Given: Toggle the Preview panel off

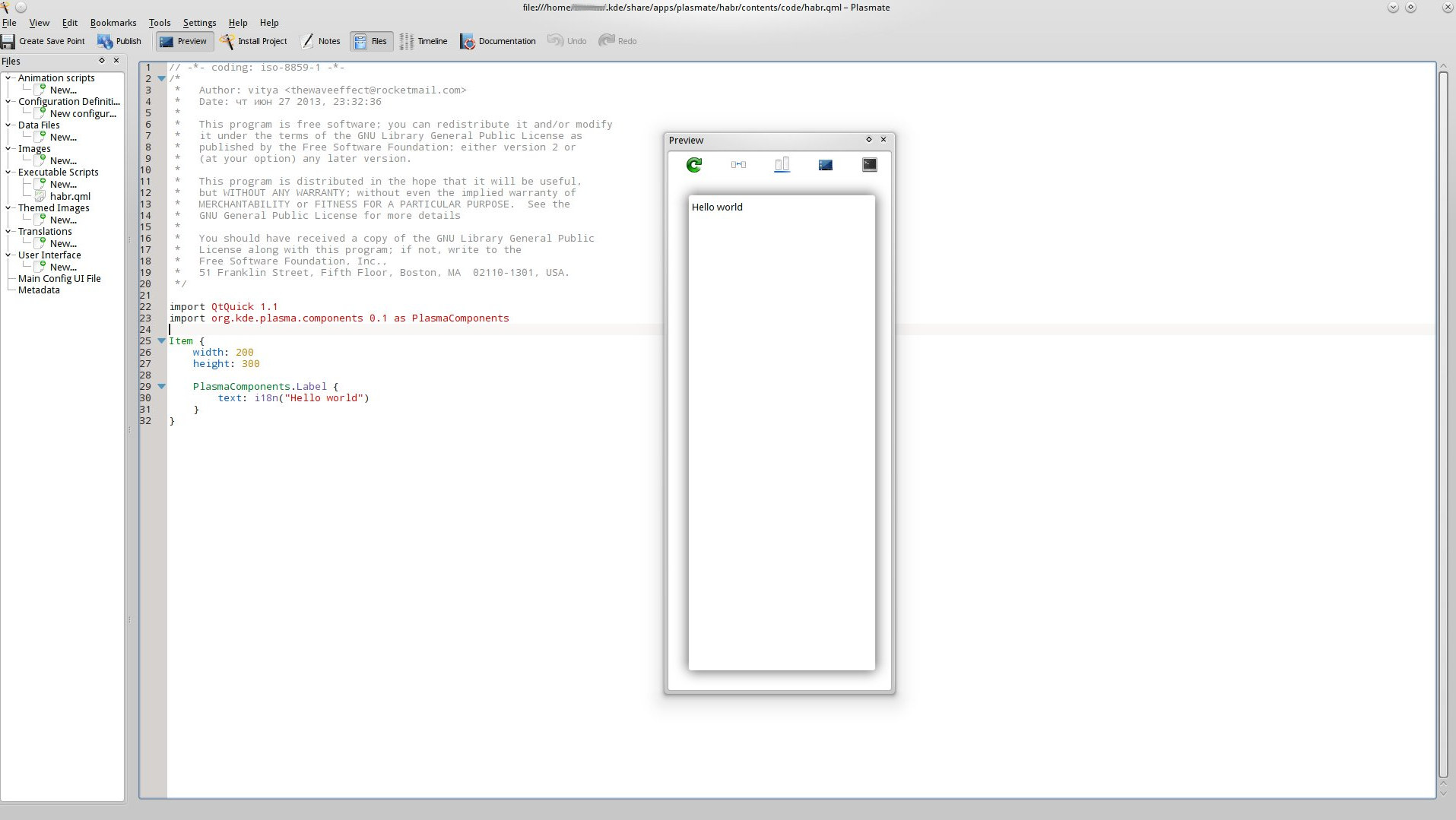Looking at the screenshot, I should tap(182, 41).
